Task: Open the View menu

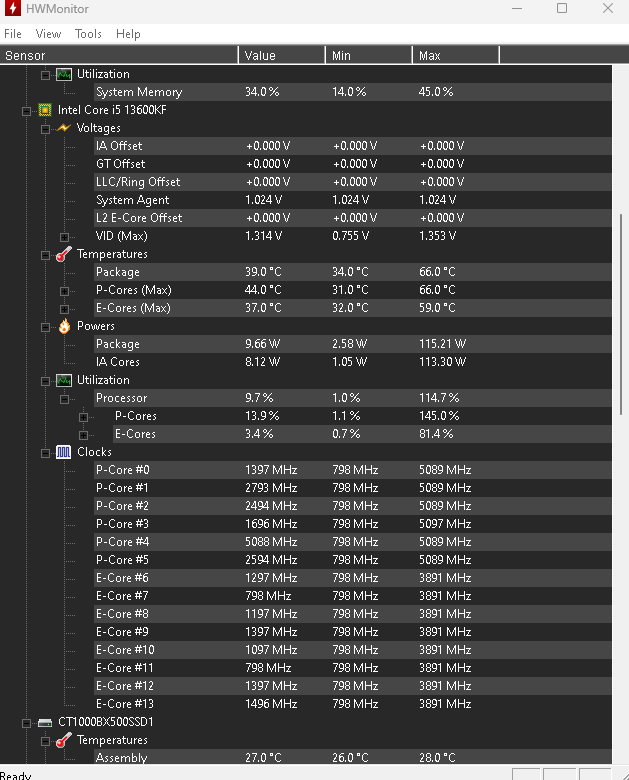Action: pyautogui.click(x=48, y=34)
